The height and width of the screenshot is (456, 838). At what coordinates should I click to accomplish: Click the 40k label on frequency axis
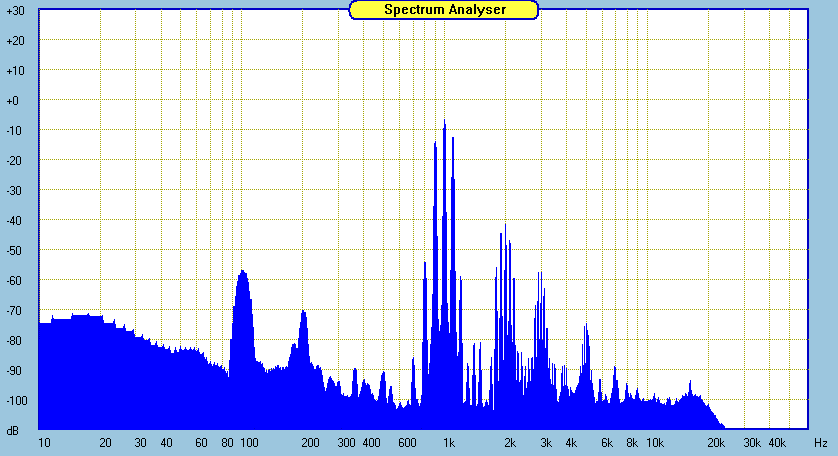point(778,442)
